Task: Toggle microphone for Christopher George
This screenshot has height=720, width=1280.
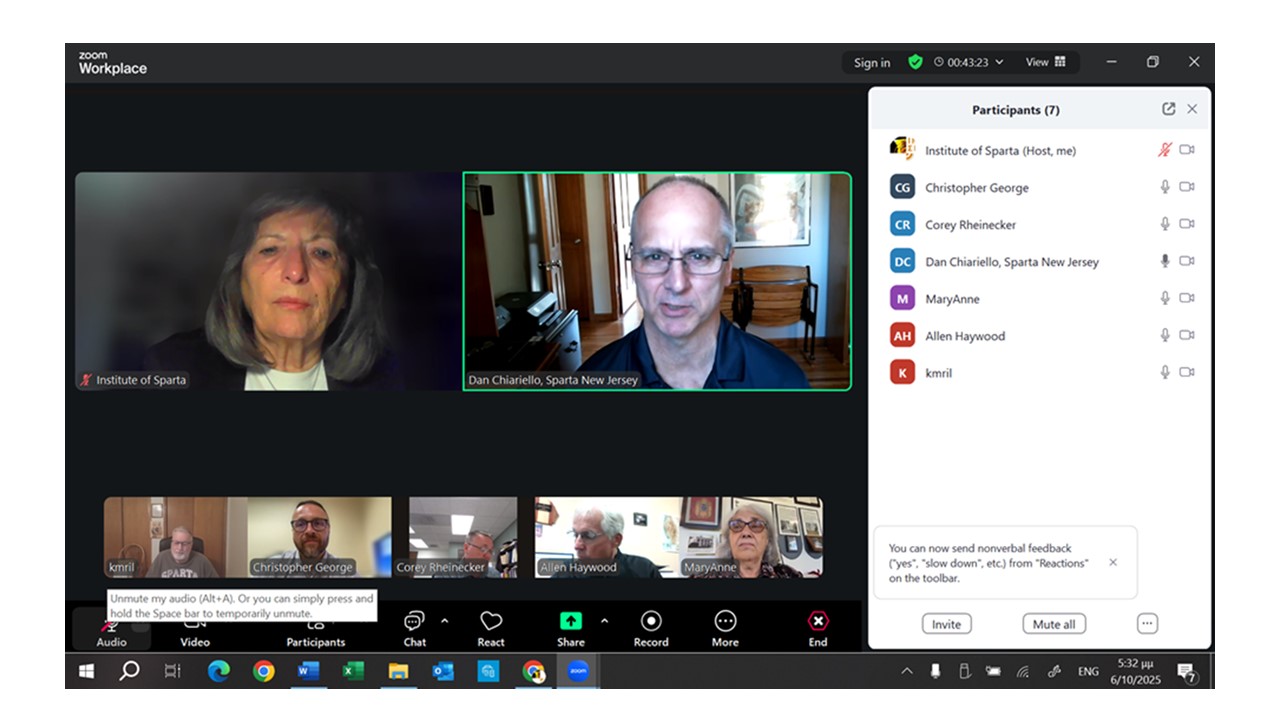Action: pyautogui.click(x=1164, y=187)
